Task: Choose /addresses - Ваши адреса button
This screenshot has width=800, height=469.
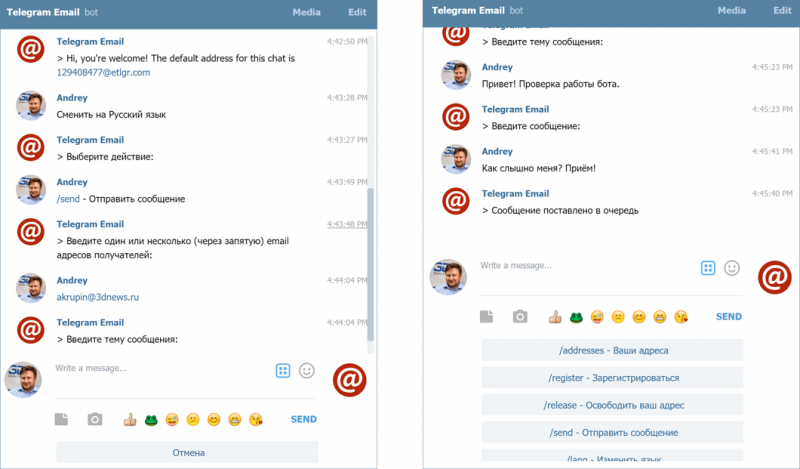Action: [x=612, y=351]
